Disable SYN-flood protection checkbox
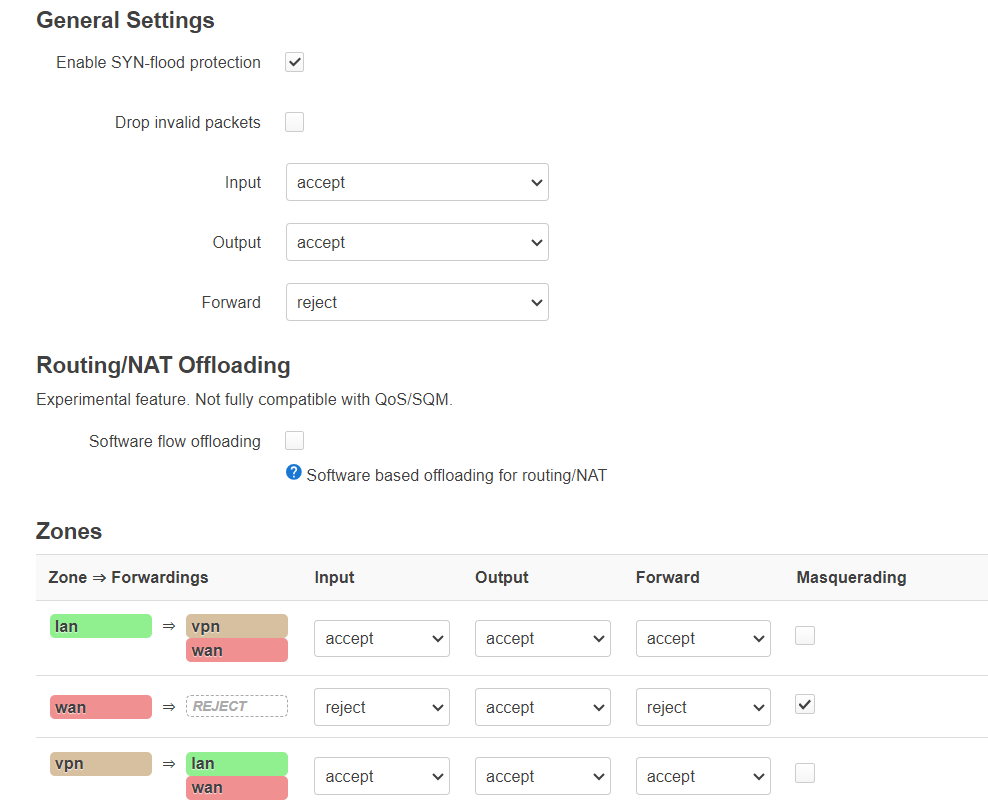The width and height of the screenshot is (988, 812). coord(294,62)
